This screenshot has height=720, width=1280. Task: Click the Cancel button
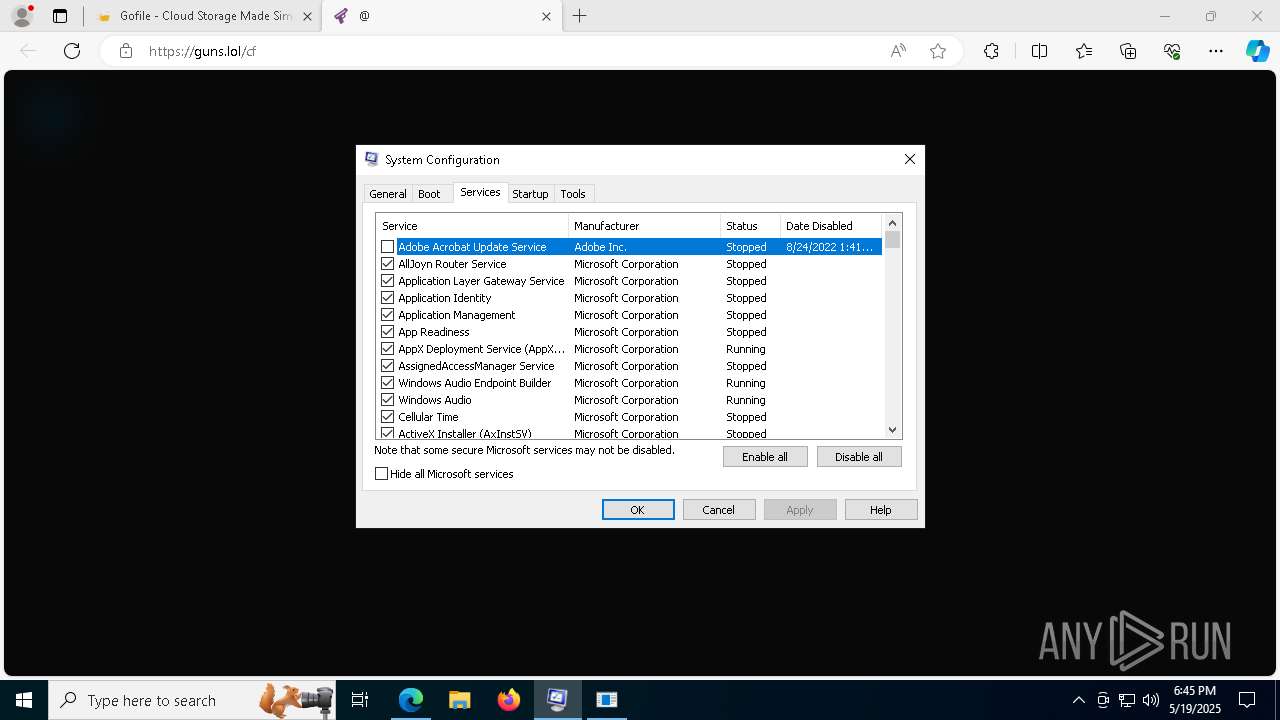coord(719,510)
